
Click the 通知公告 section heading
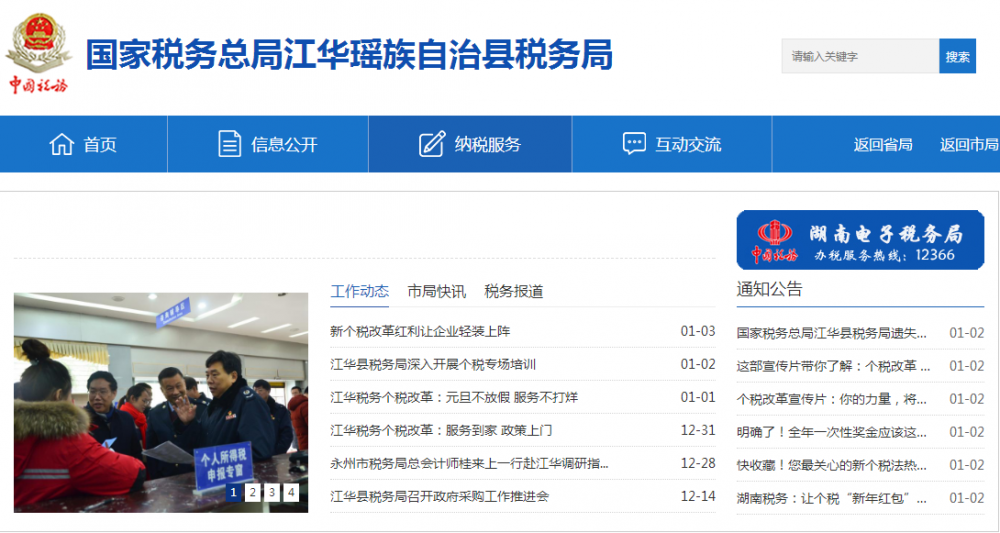click(769, 289)
